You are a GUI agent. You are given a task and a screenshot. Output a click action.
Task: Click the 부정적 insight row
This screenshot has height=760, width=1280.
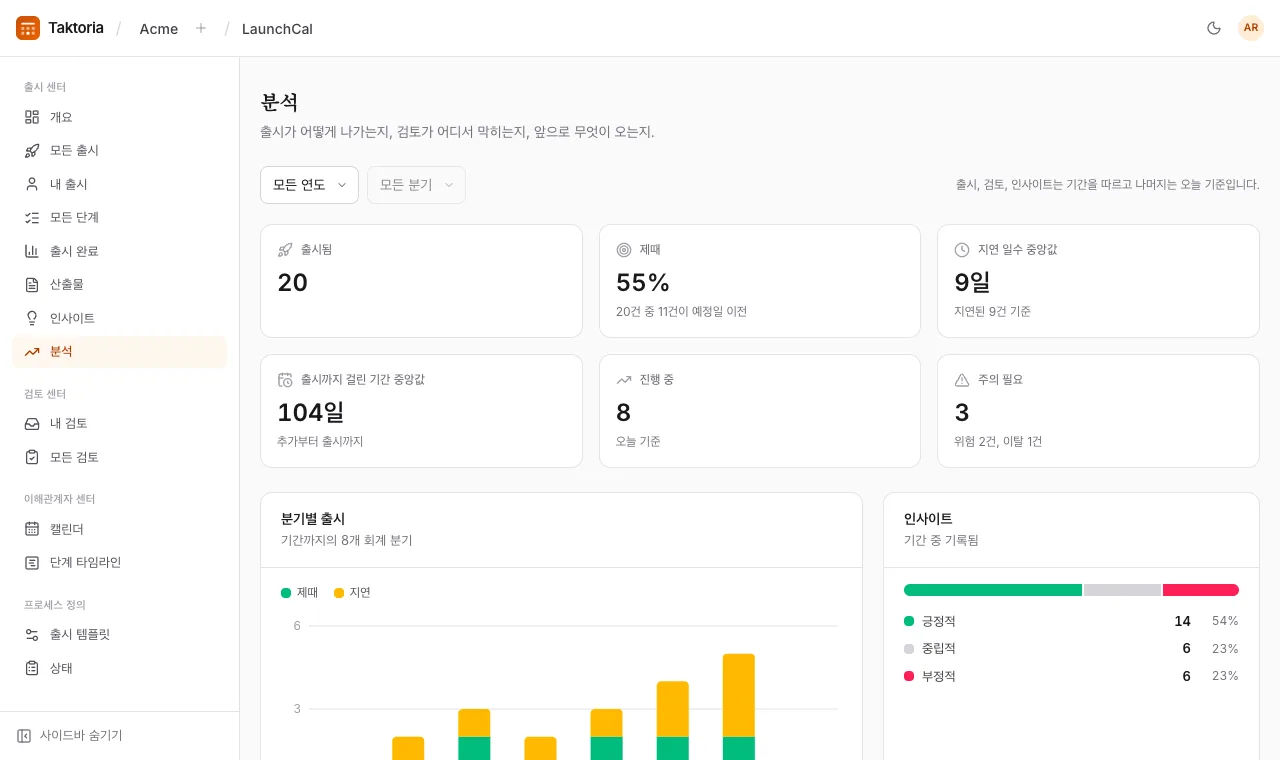[1071, 676]
